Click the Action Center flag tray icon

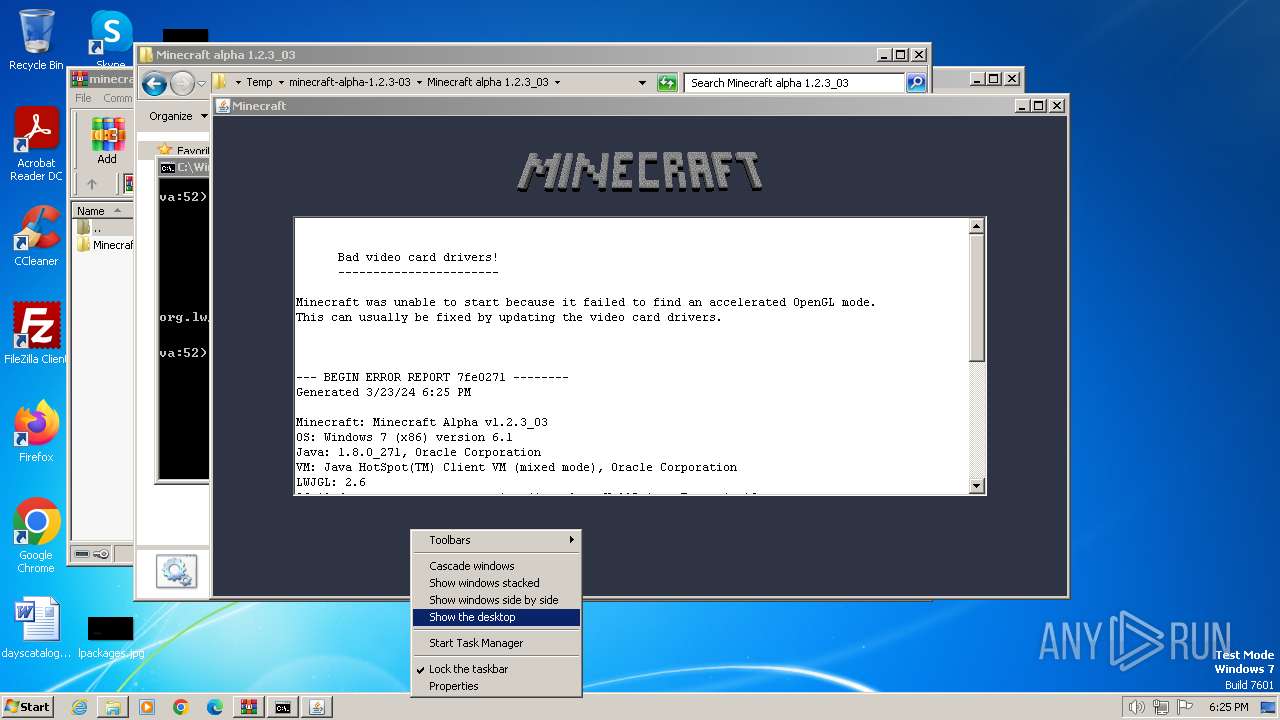pos(1186,707)
